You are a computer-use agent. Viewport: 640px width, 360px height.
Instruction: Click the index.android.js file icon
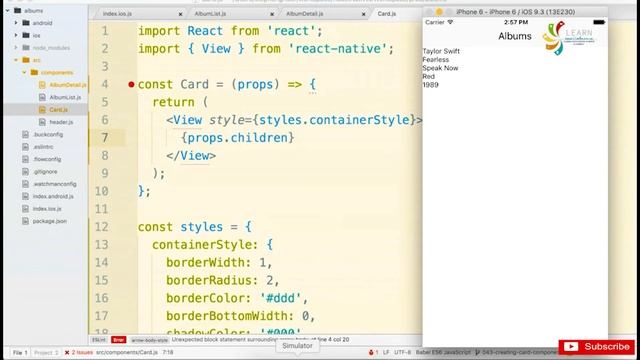pos(26,196)
